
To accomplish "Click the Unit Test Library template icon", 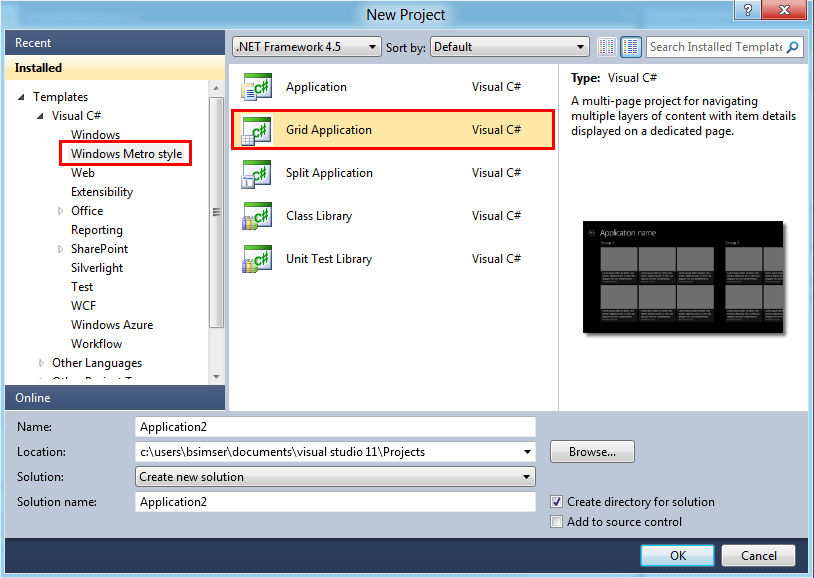I will click(256, 259).
